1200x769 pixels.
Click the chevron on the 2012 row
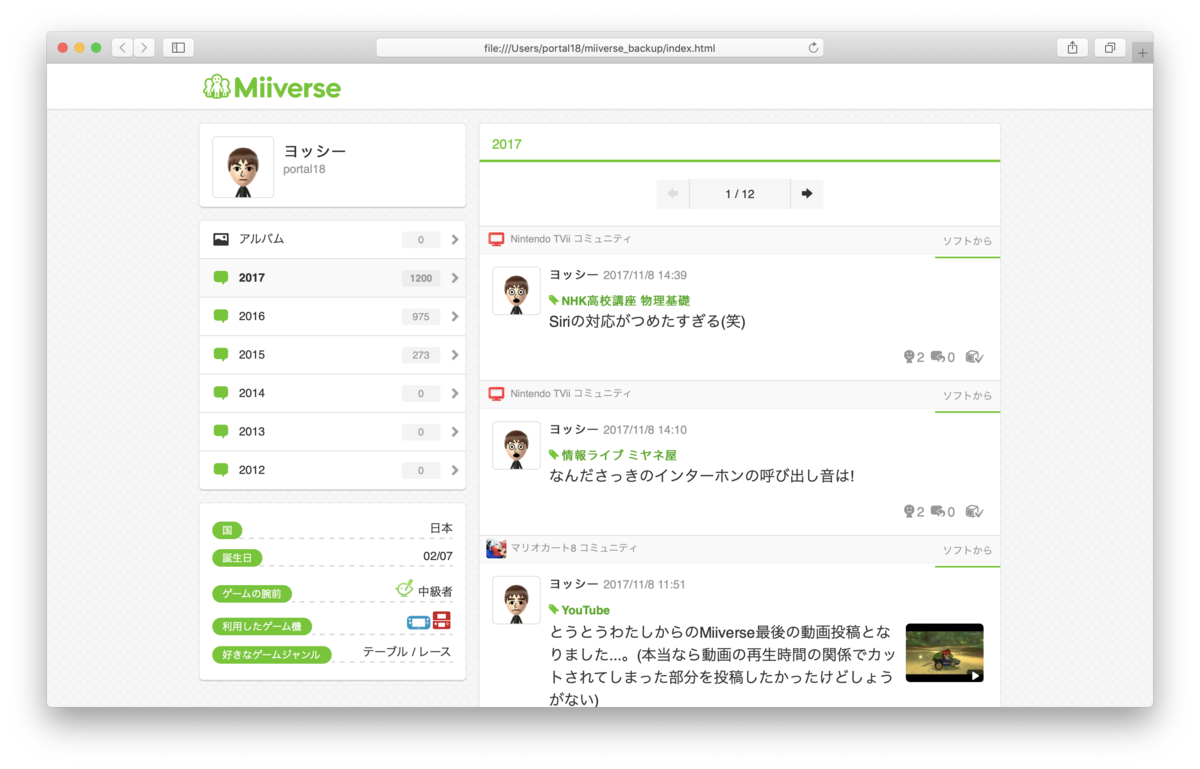[x=455, y=470]
